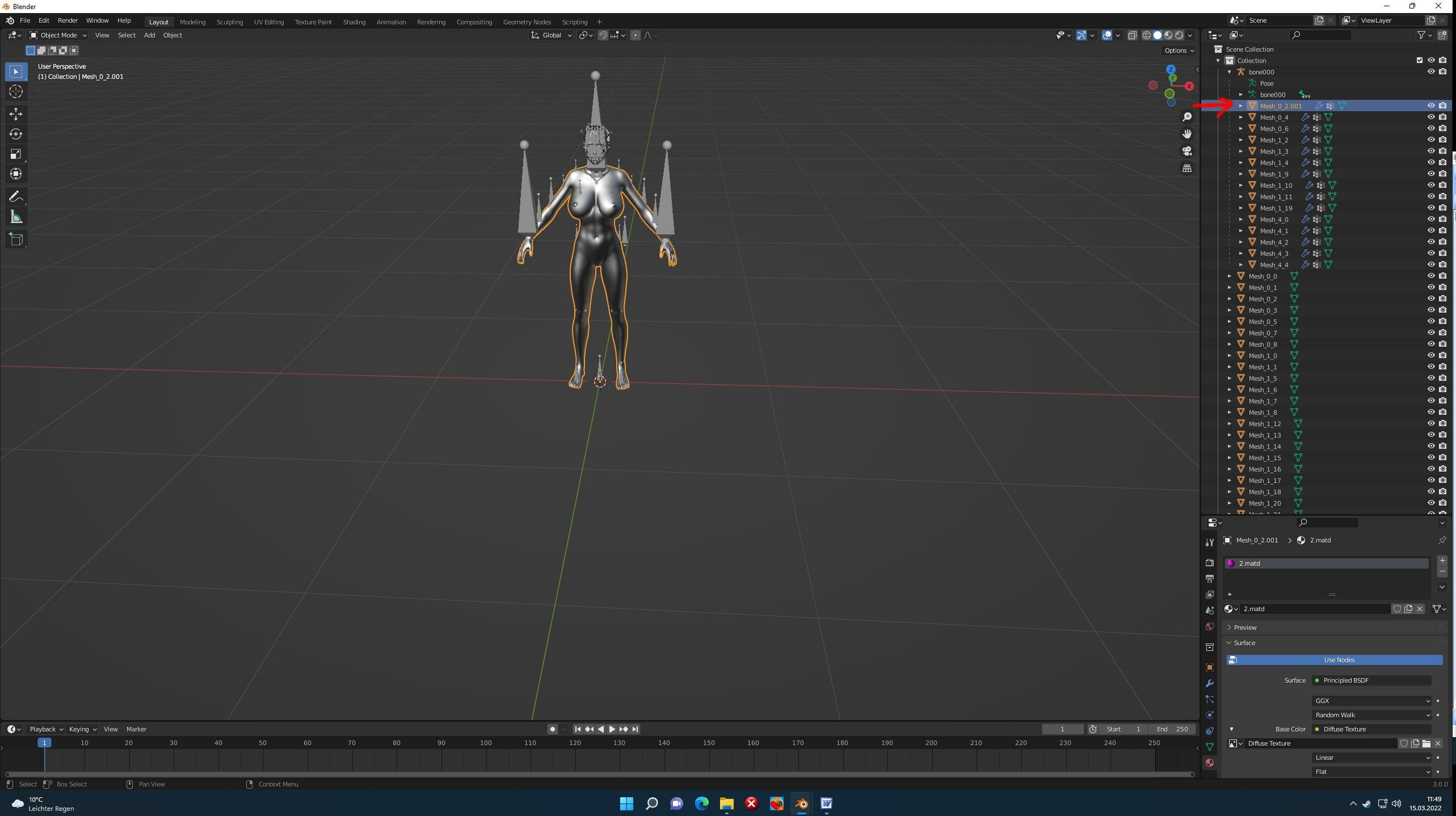Click End frame 250 field

(1172, 729)
